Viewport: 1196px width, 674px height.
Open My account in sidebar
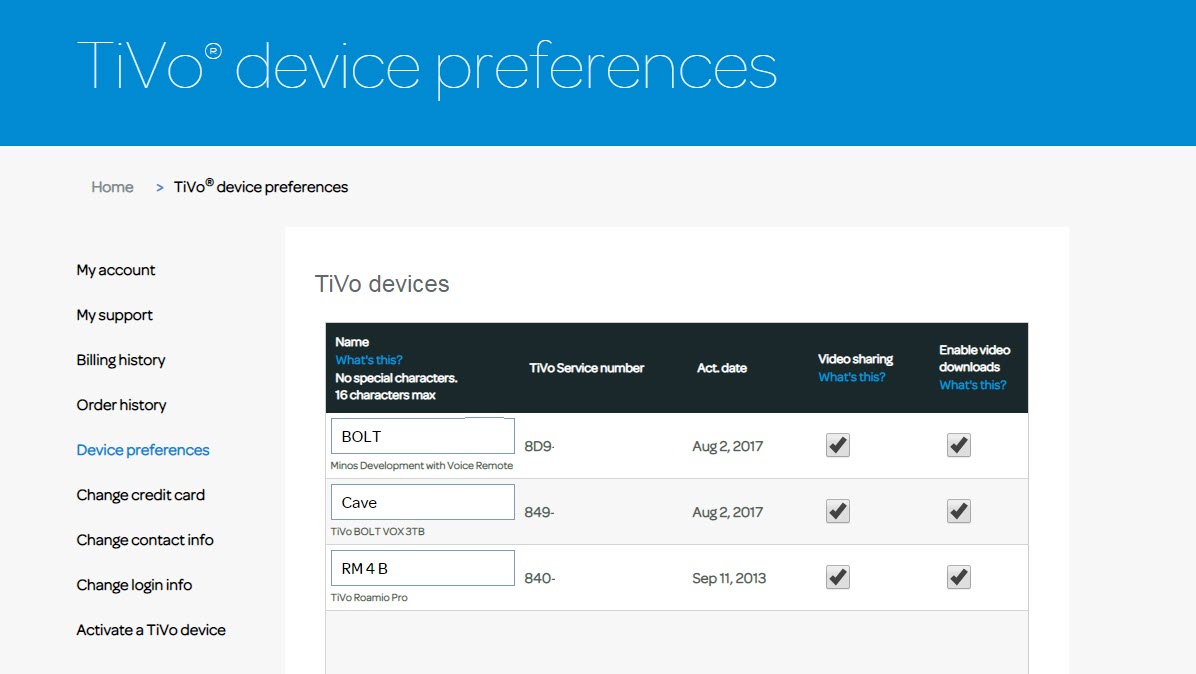[x=115, y=270]
